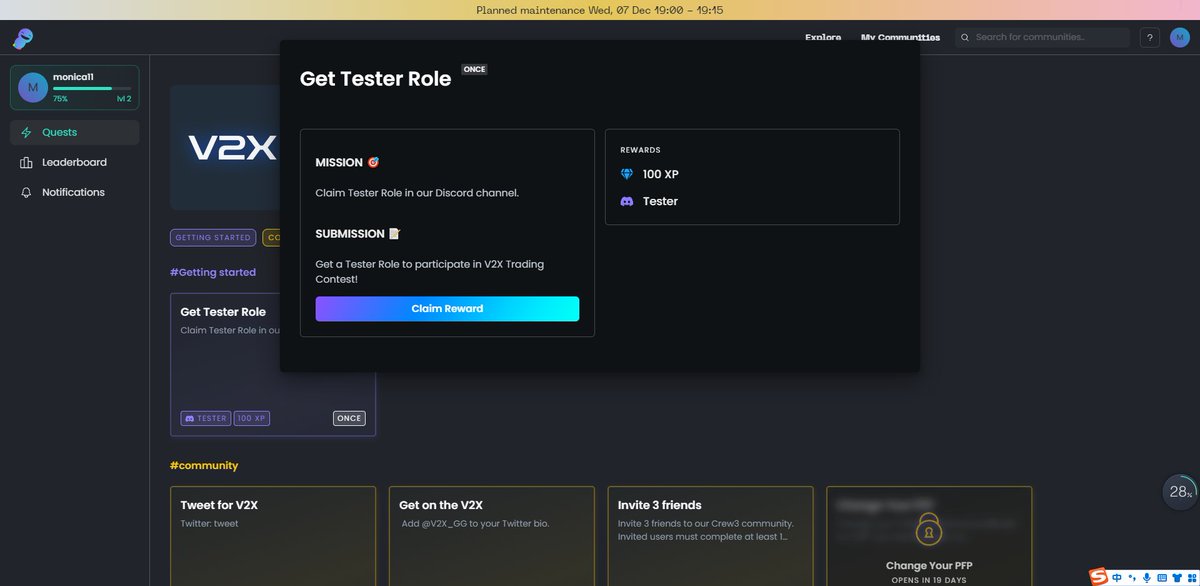Click monica11's round M avatar in sidebar
Screen dimensions: 1200x586
coord(32,87)
